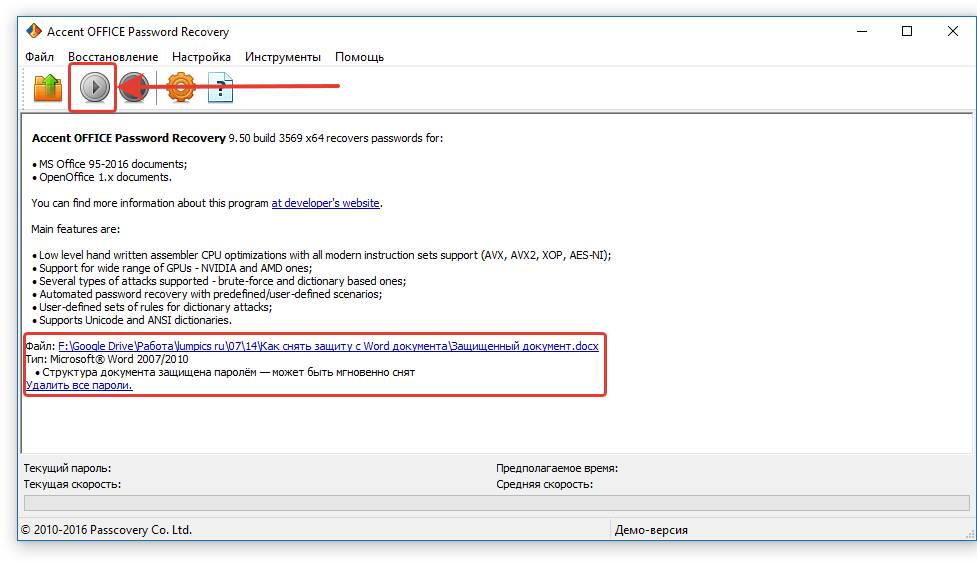Image resolution: width=977 pixels, height=563 pixels.
Task: Follow the 'at developer's website' link
Action: click(x=325, y=203)
